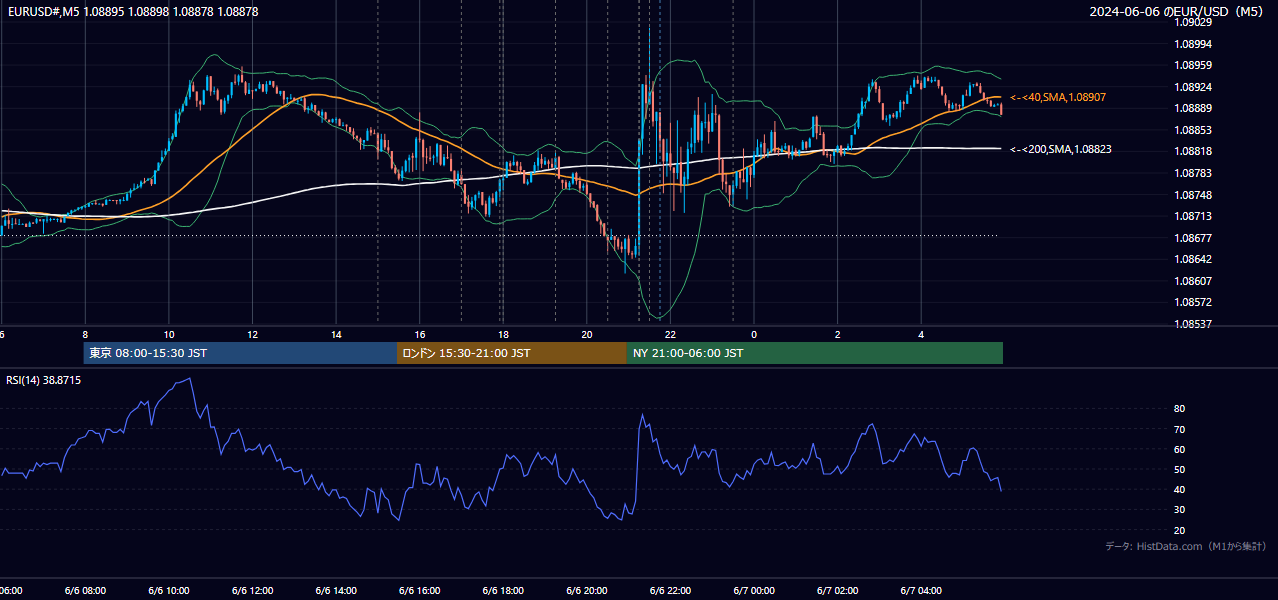Select the 東京 08:00-15:30 JST session bar
1278x600 pixels.
tap(240, 353)
